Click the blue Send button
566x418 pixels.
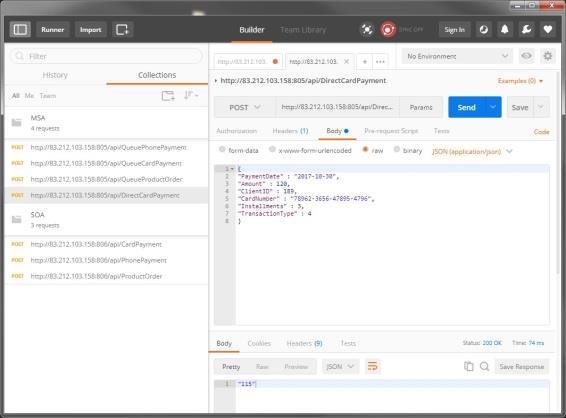click(x=466, y=107)
